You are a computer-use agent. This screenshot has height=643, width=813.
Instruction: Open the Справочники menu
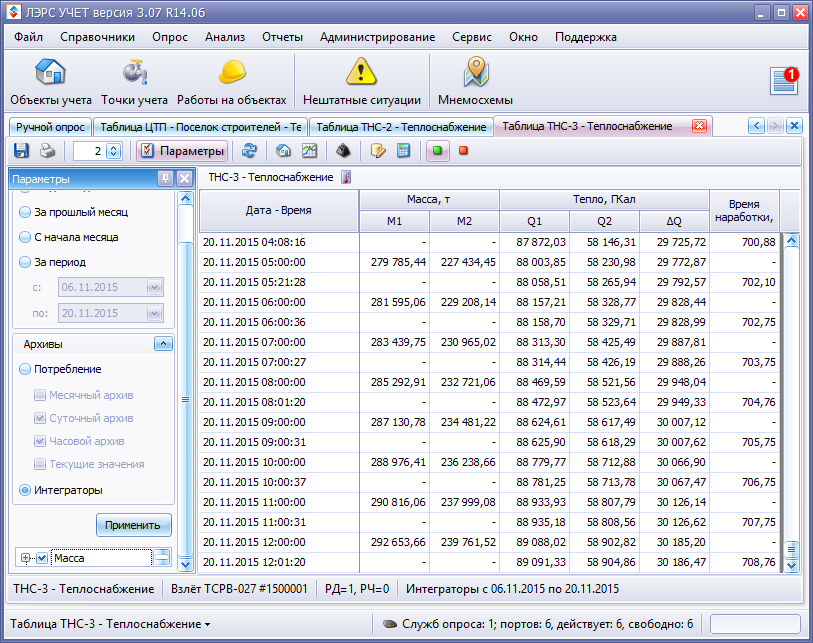click(97, 37)
